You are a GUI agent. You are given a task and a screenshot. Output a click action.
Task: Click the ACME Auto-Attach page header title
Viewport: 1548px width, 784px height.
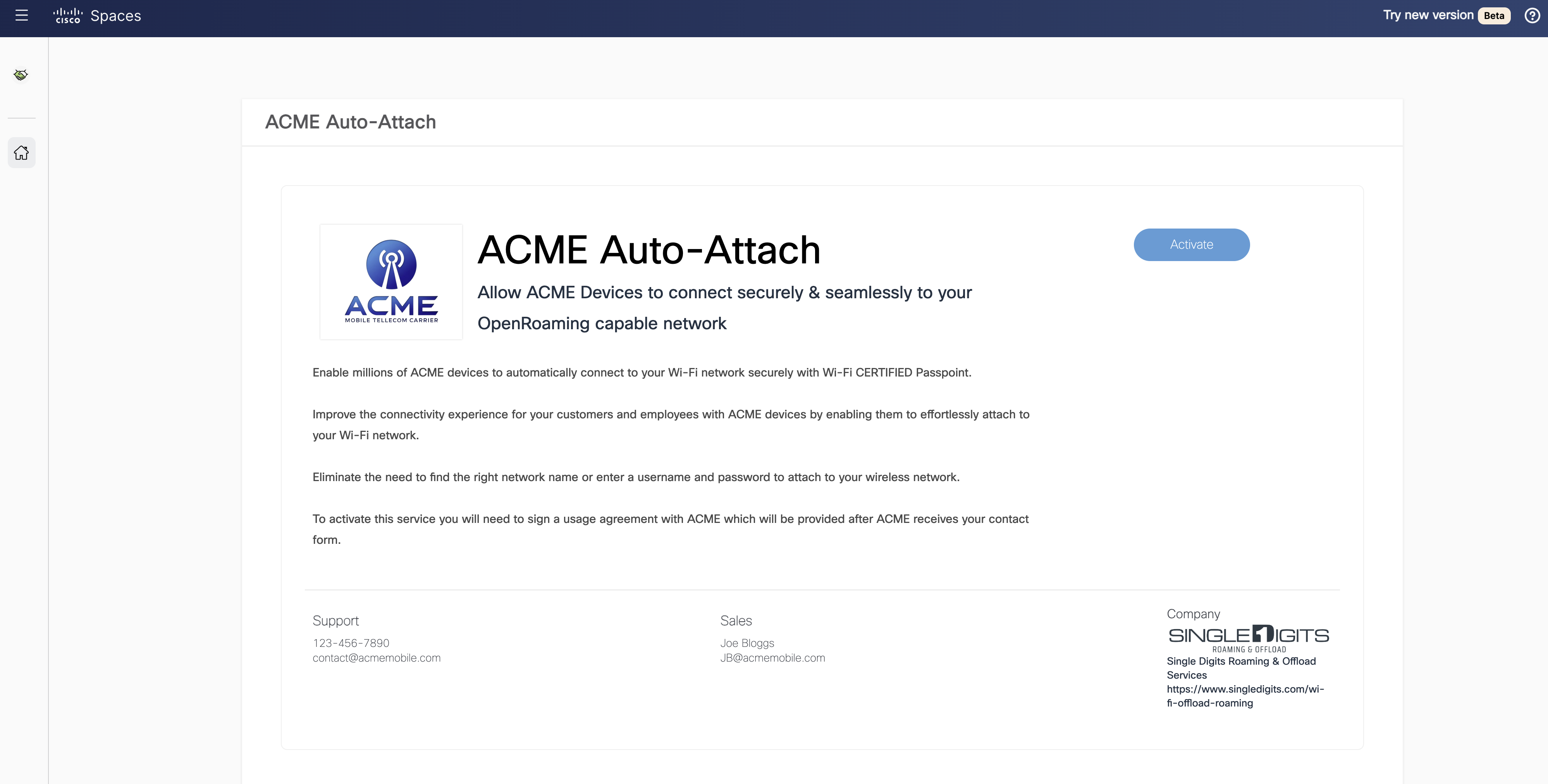[x=350, y=122]
